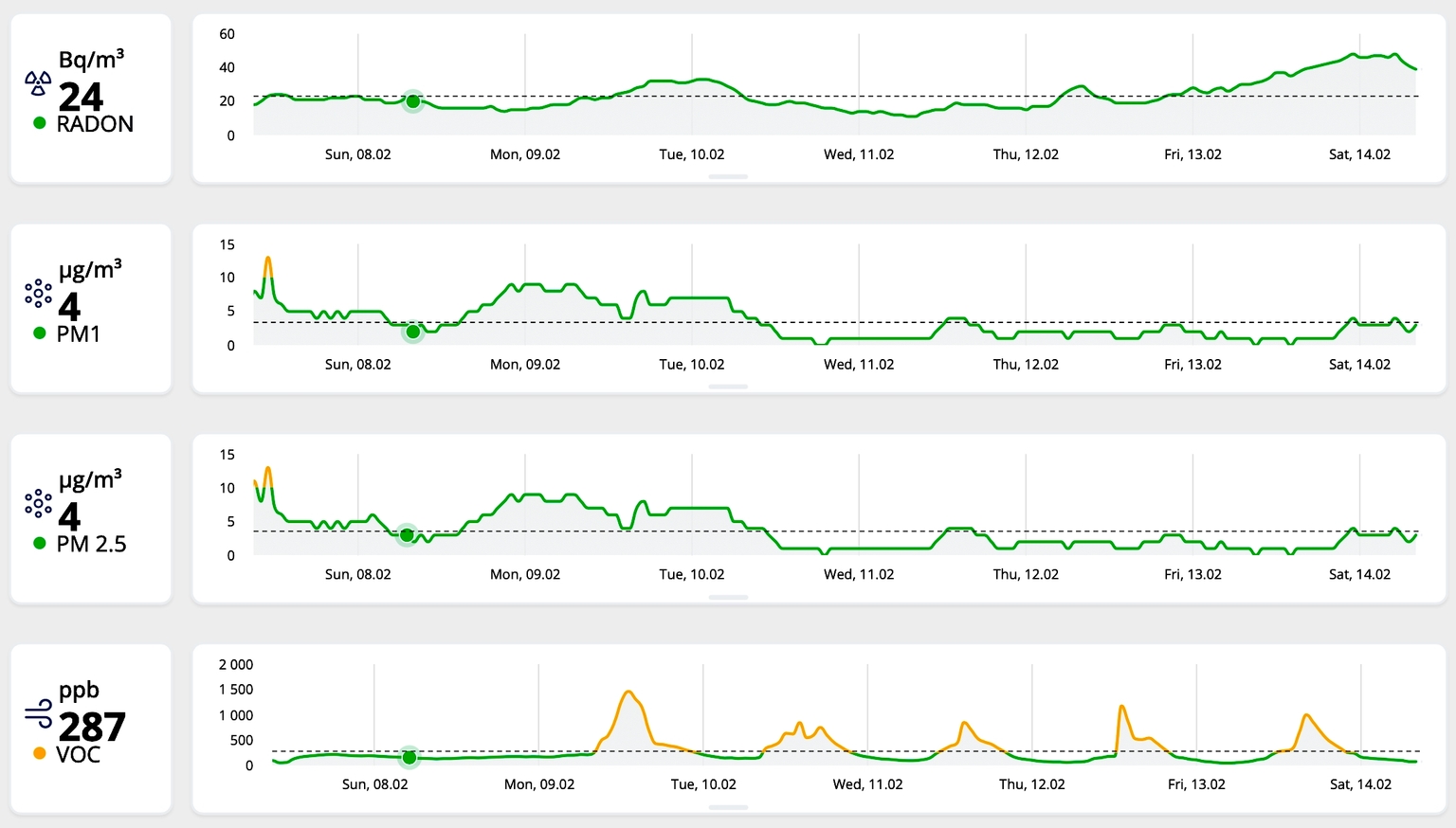Click the radon reading value 24
The height and width of the screenshot is (828, 1456).
[x=81, y=97]
